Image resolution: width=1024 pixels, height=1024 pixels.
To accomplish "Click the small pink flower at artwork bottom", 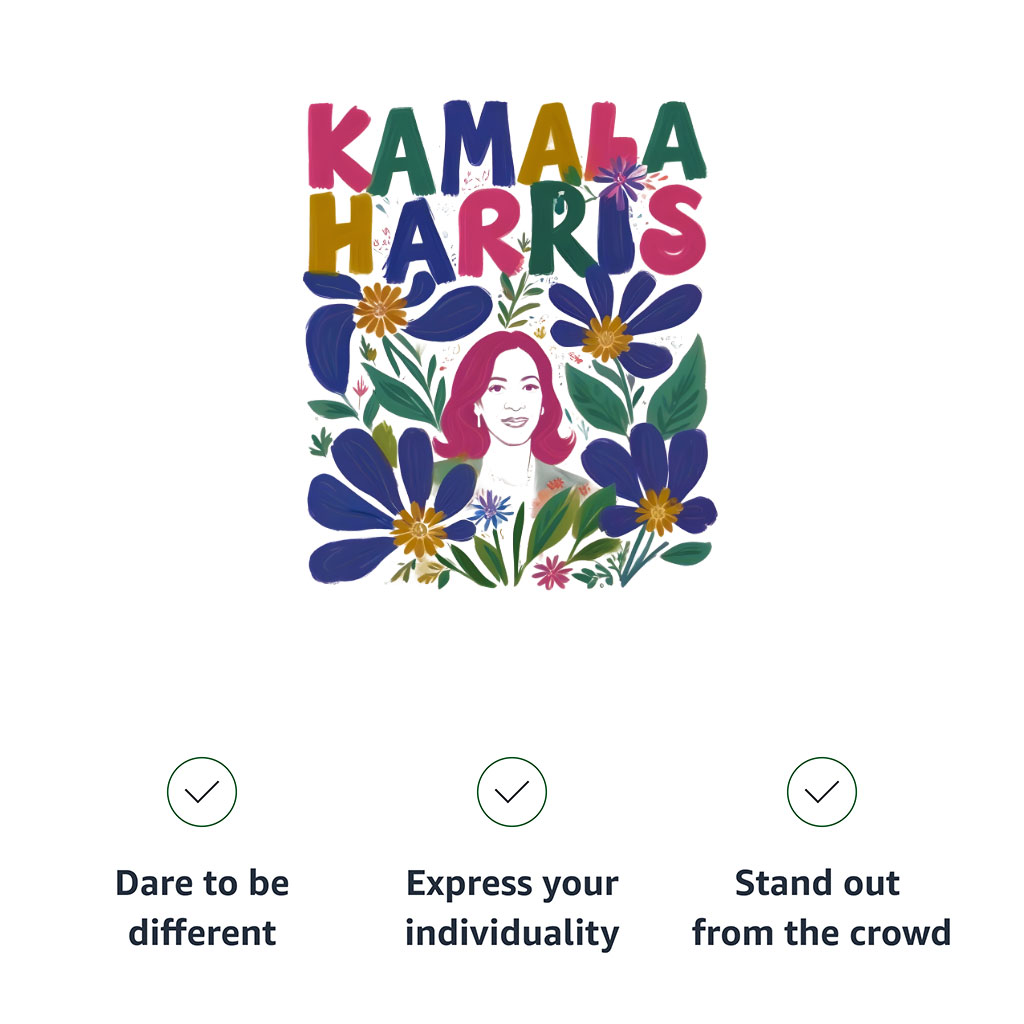I will click(x=552, y=572).
